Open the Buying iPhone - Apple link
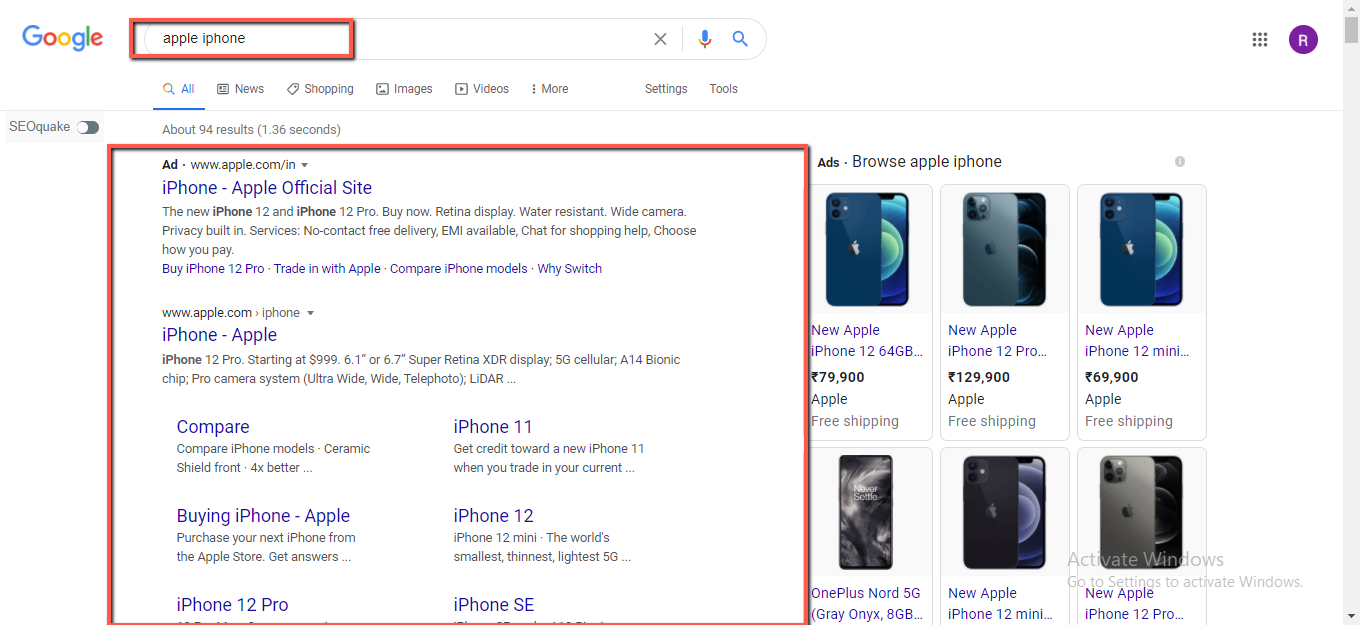This screenshot has height=625, width=1360. coord(263,516)
